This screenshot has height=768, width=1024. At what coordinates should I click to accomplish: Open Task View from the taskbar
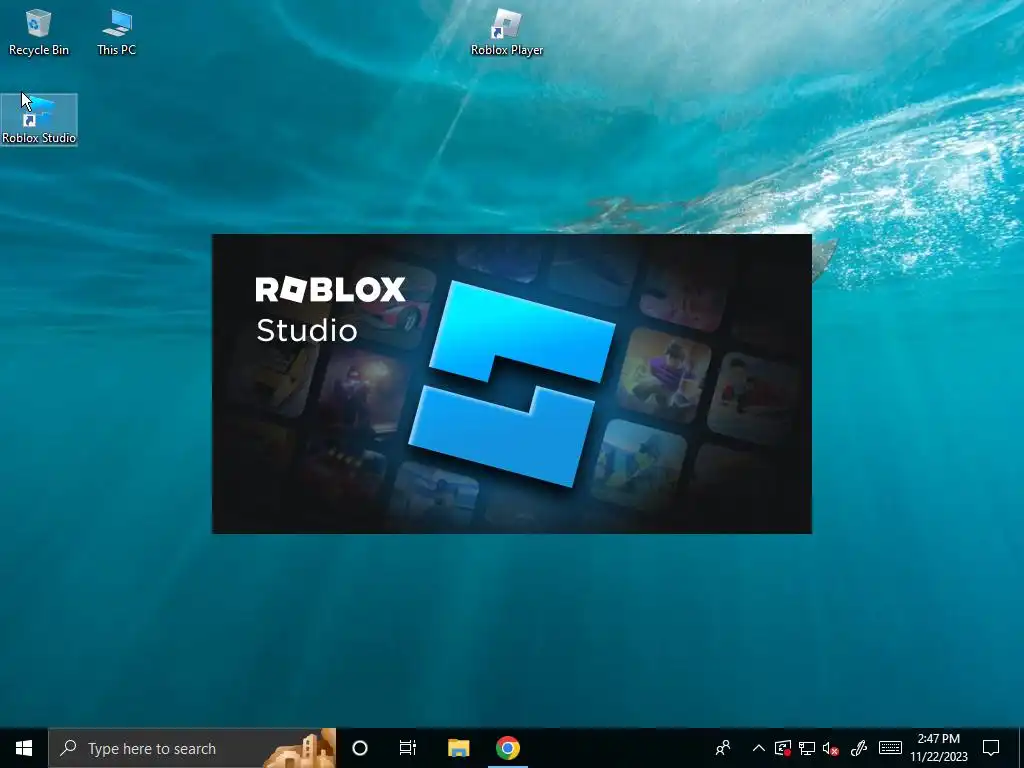(408, 748)
